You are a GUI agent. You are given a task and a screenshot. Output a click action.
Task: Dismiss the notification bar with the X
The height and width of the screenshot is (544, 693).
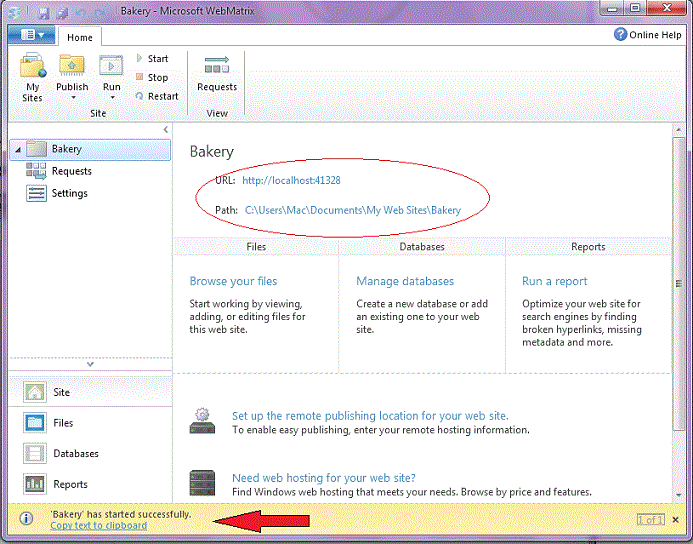[x=675, y=520]
